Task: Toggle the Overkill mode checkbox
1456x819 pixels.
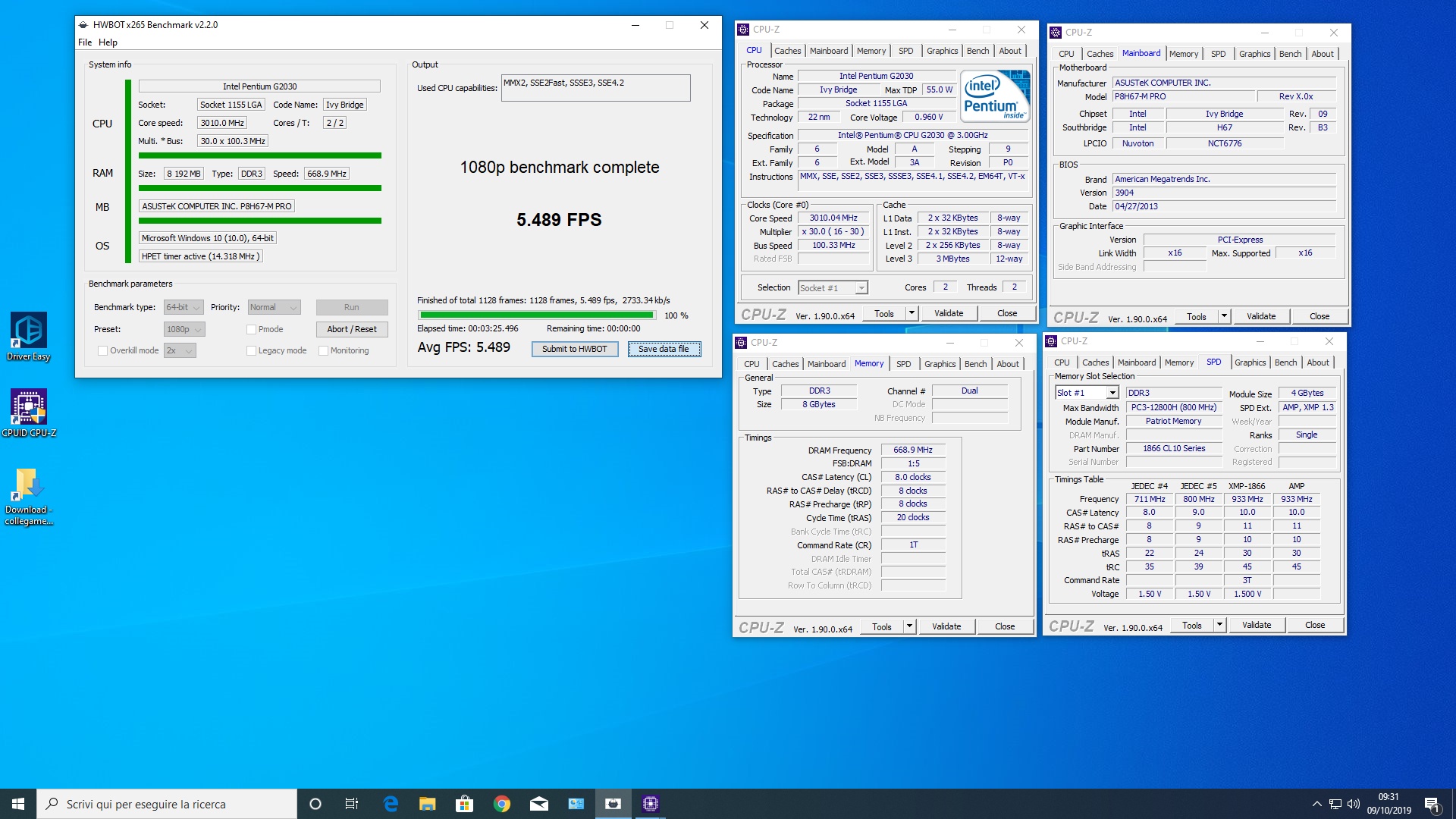Action: (x=102, y=350)
